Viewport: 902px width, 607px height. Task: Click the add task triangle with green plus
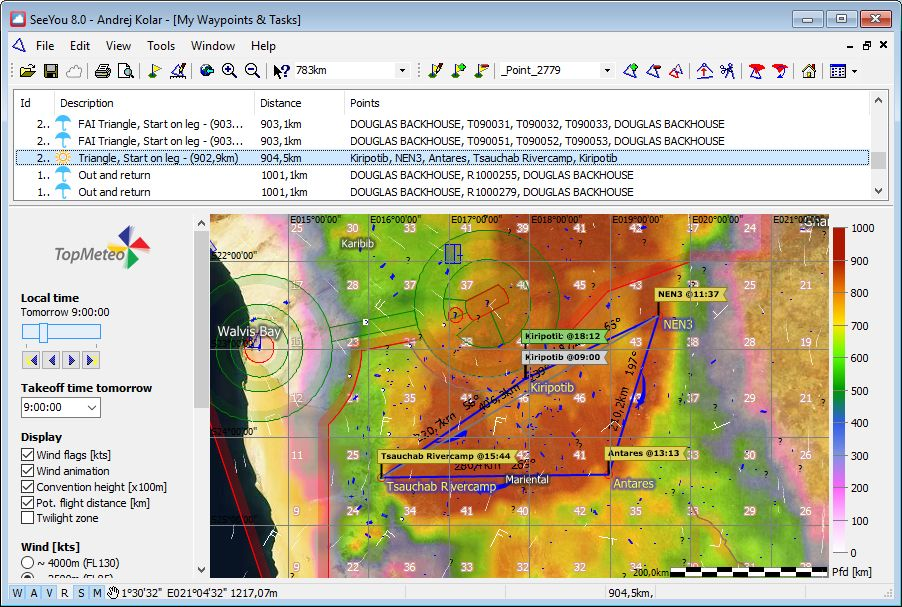pos(630,71)
